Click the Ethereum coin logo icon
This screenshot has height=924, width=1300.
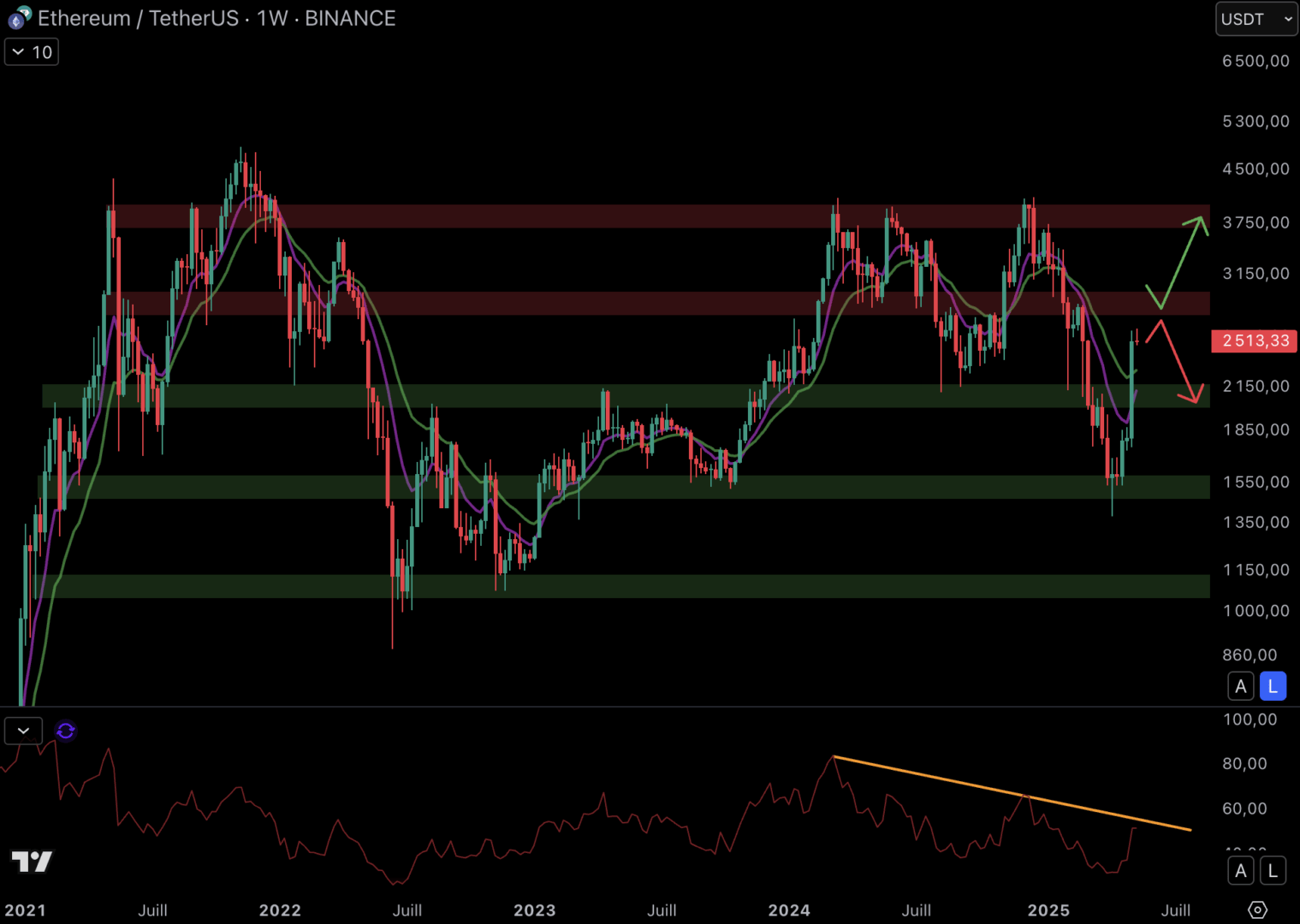click(18, 17)
